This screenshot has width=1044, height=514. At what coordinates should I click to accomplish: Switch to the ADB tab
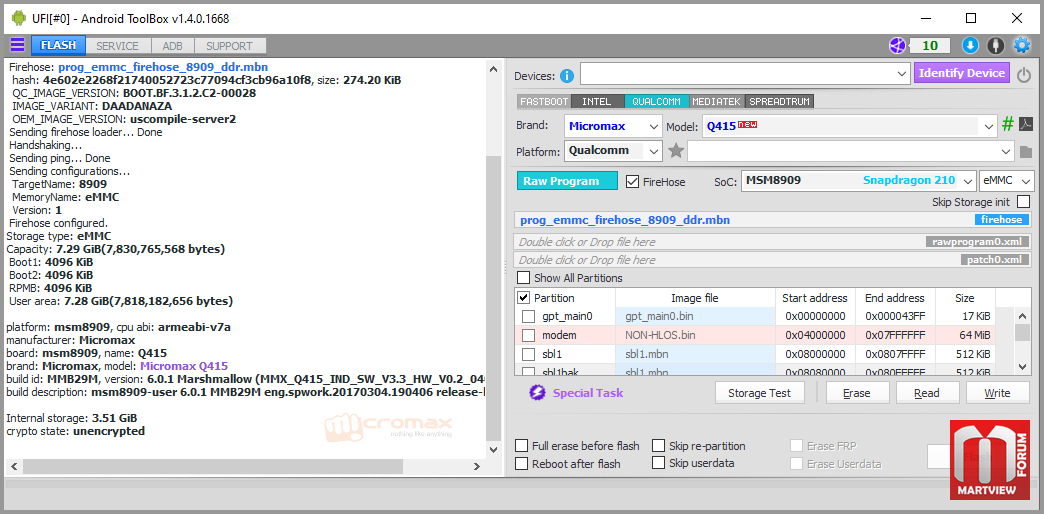click(x=172, y=46)
